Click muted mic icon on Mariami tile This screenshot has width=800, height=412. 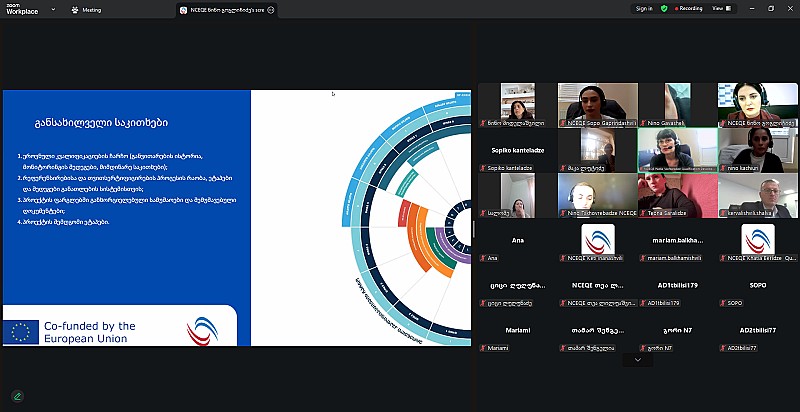click(x=483, y=348)
